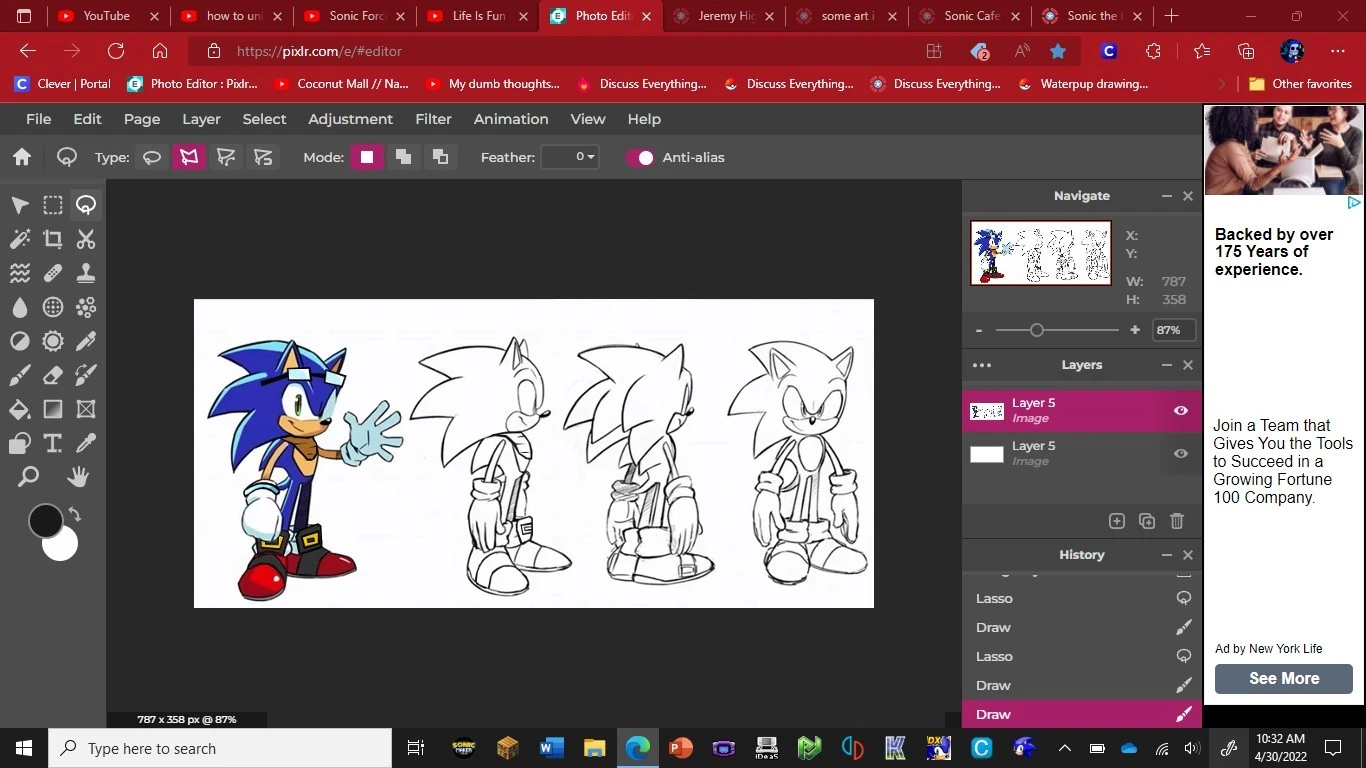Activate the Text tool

pos(52,442)
